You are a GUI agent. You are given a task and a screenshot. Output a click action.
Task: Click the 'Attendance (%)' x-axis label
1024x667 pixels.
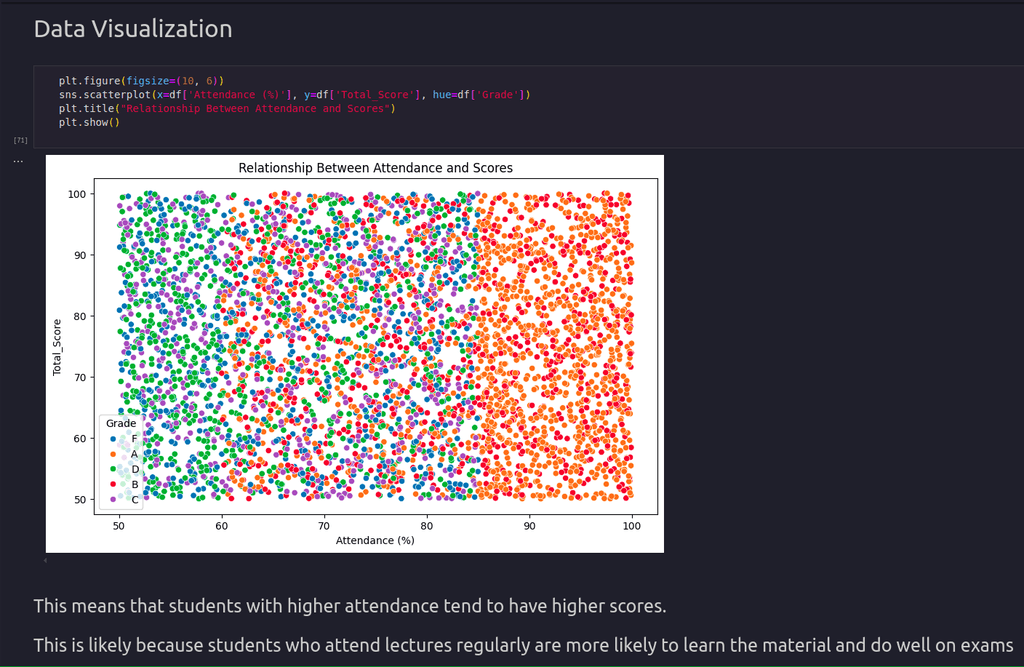tap(375, 540)
